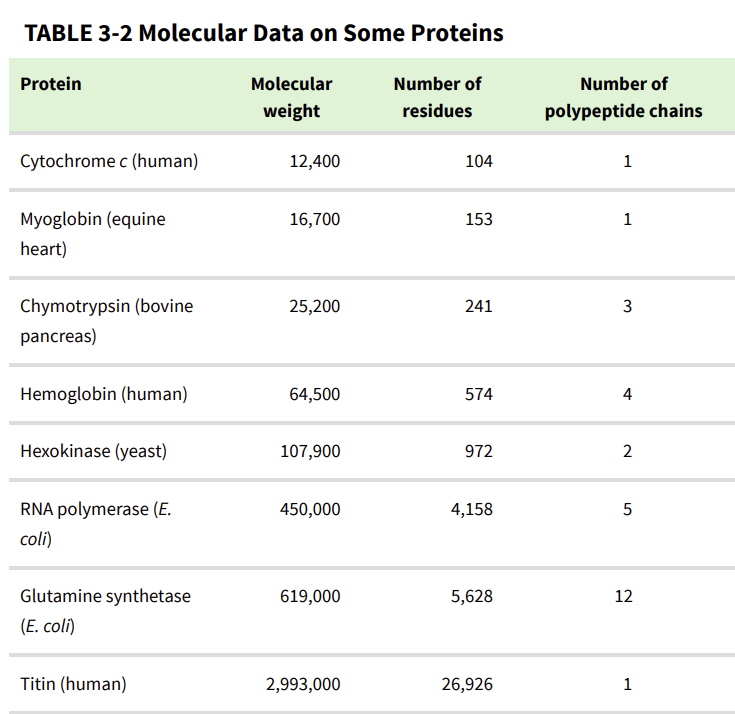Select the 4,158 residues value

click(472, 510)
